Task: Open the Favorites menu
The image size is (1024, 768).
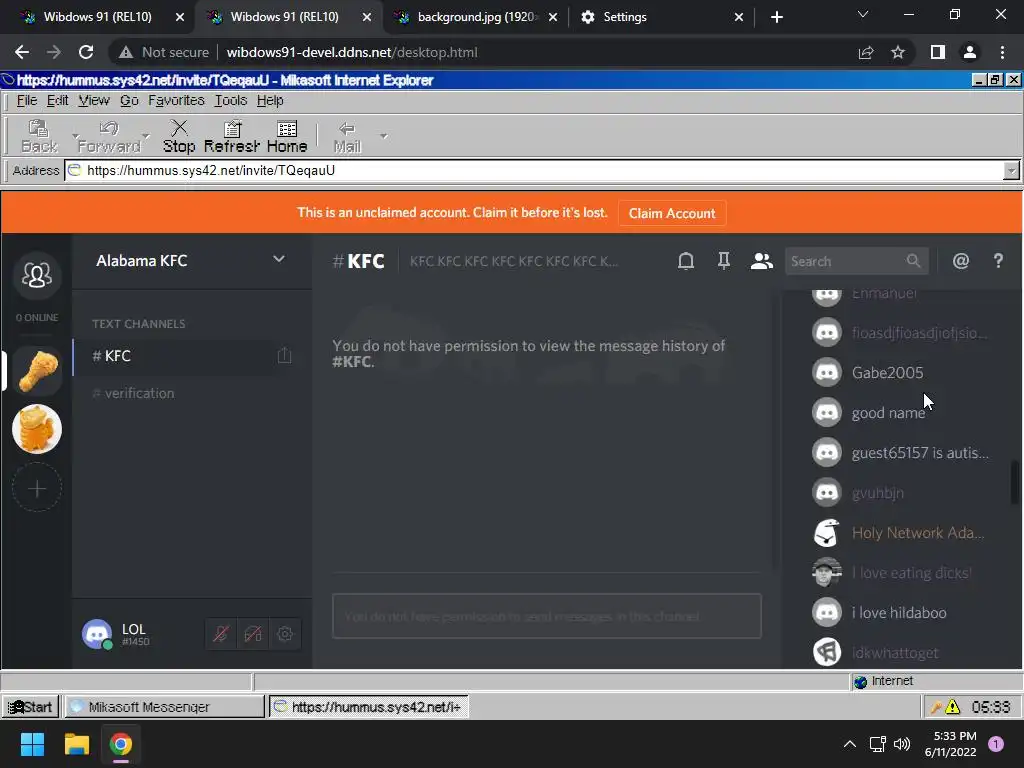Action: click(176, 101)
